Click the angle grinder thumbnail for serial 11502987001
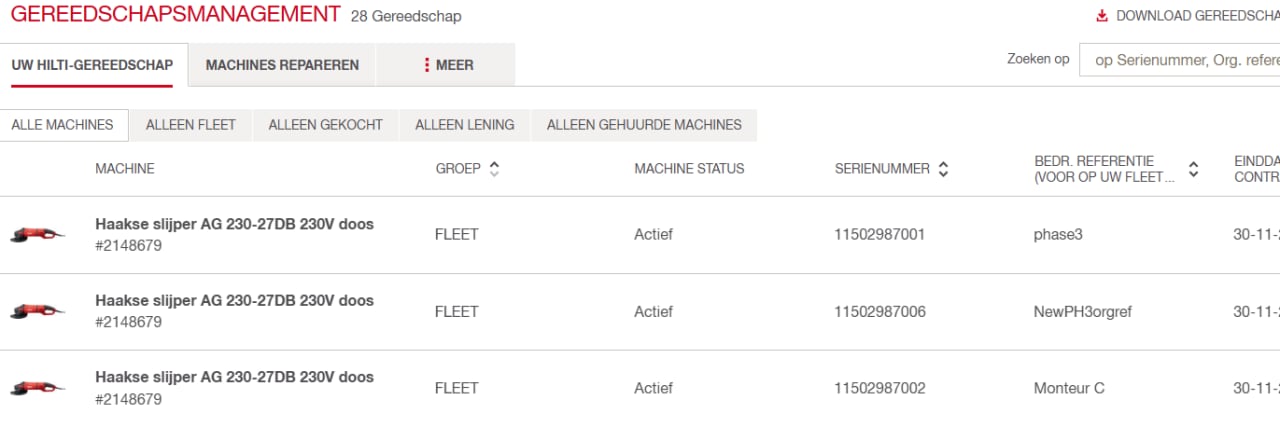The image size is (1280, 427). (37, 235)
